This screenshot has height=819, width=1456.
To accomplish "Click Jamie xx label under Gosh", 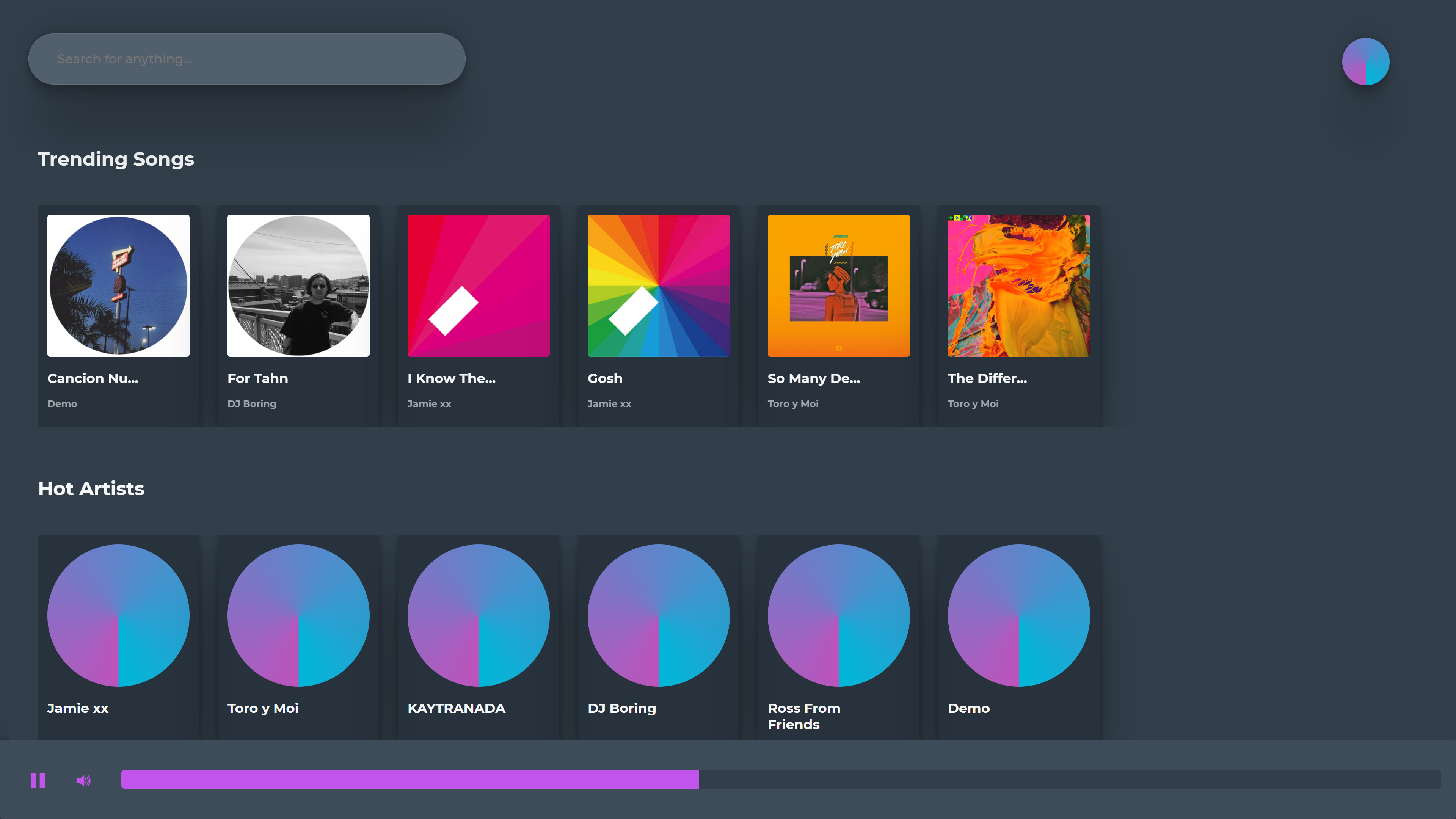I will coord(609,403).
